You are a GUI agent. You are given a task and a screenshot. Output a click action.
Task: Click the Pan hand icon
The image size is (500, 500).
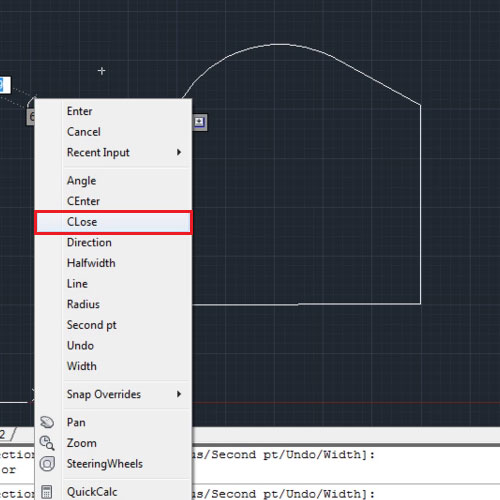point(47,422)
